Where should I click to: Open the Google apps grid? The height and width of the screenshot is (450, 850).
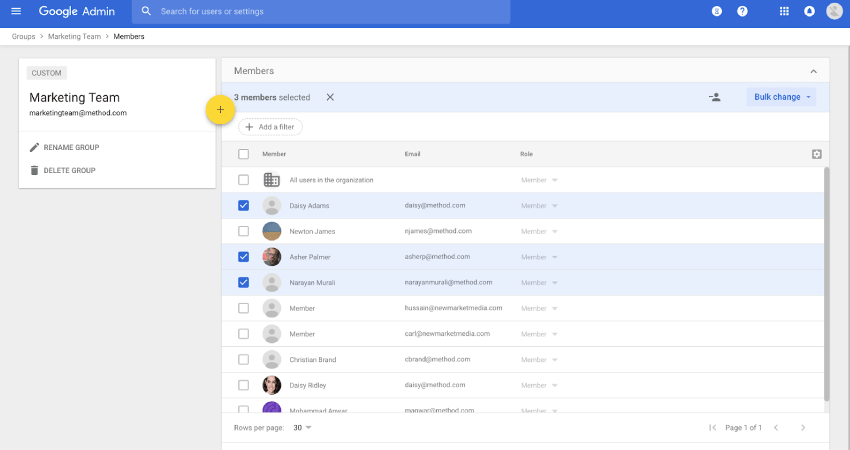click(x=784, y=11)
